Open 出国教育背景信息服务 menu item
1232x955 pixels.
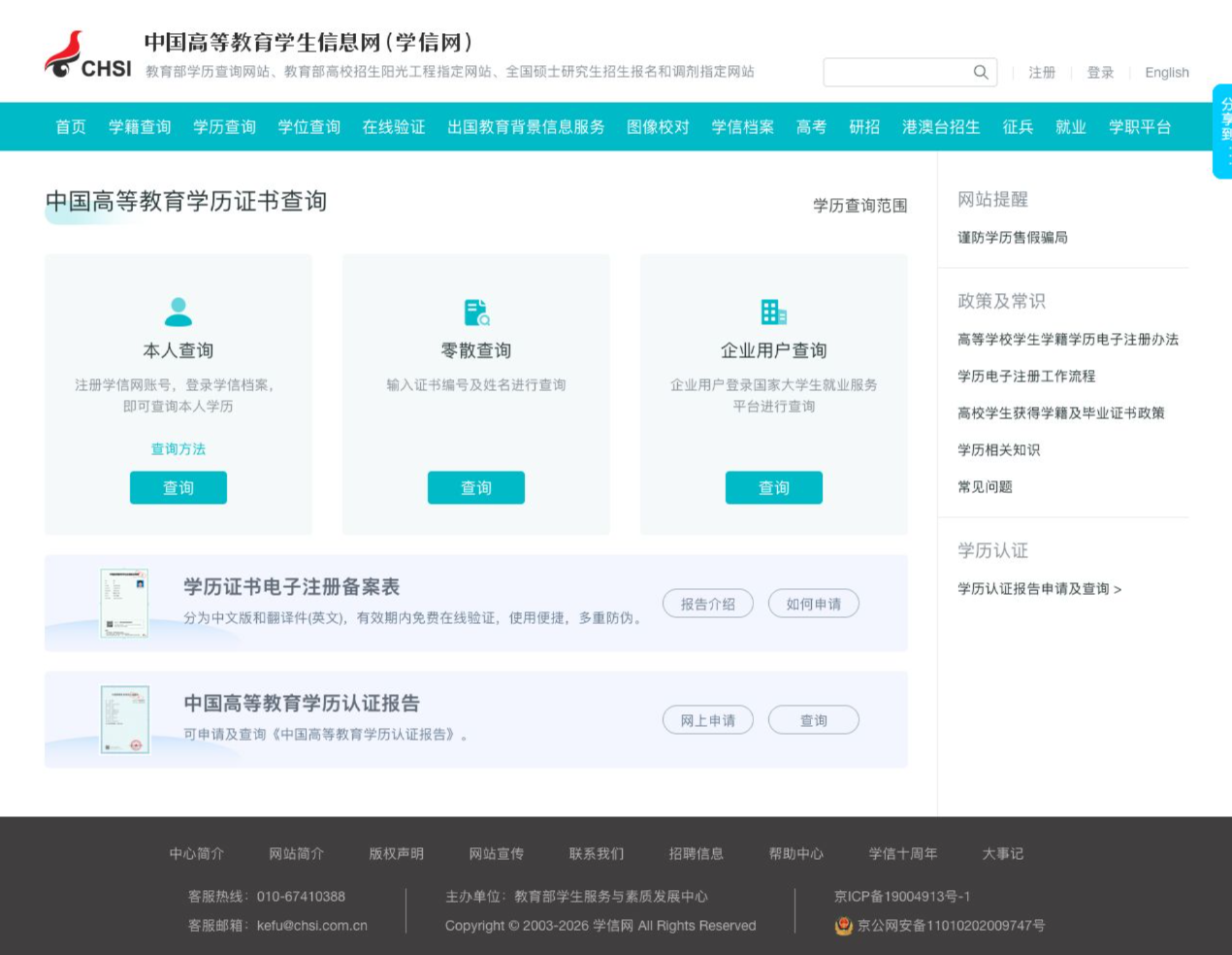coord(526,127)
